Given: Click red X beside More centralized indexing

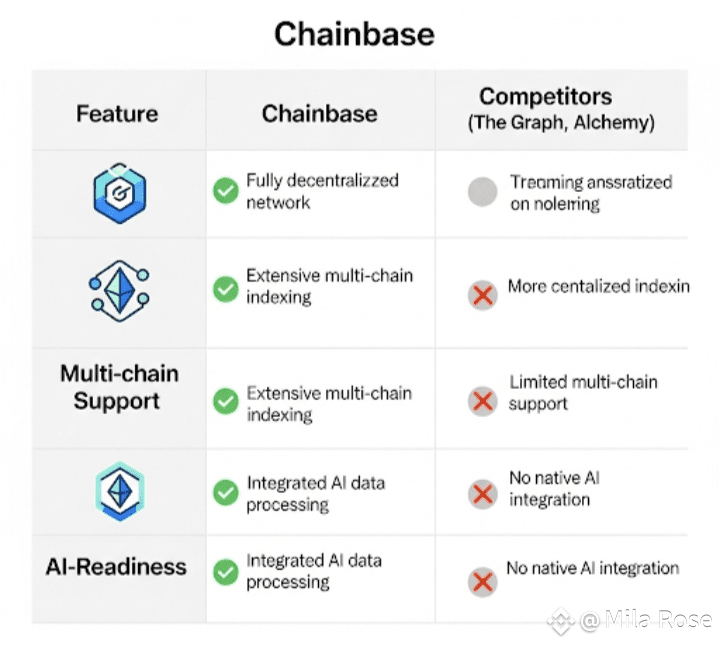Looking at the screenshot, I should pos(483,295).
